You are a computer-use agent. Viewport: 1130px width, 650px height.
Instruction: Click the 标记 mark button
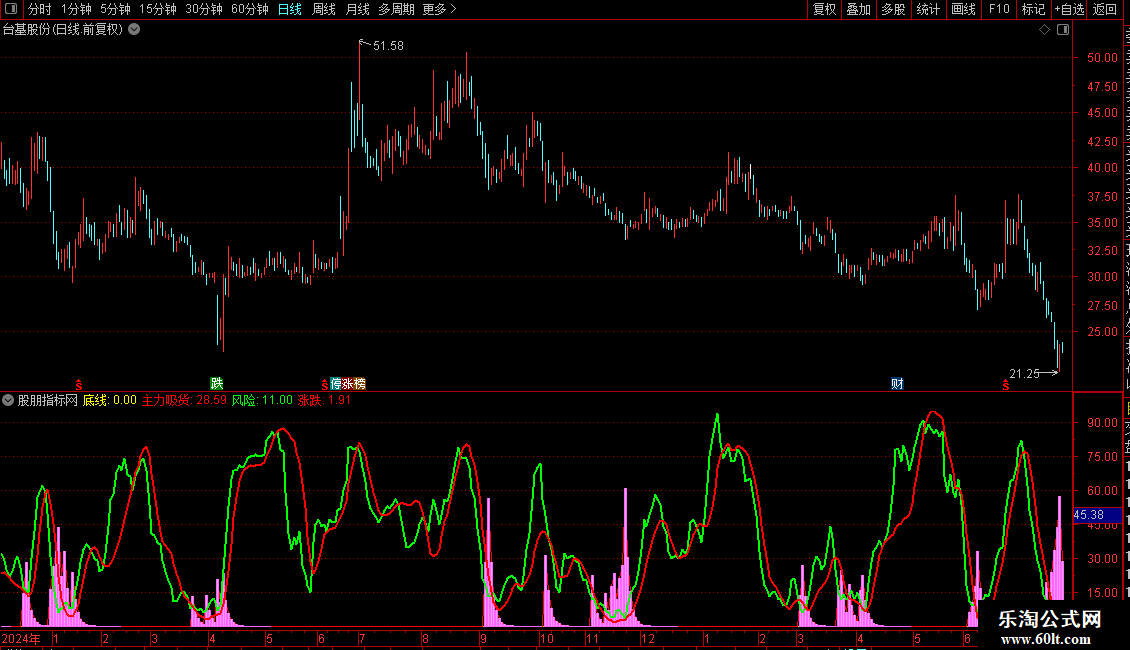pyautogui.click(x=1033, y=9)
